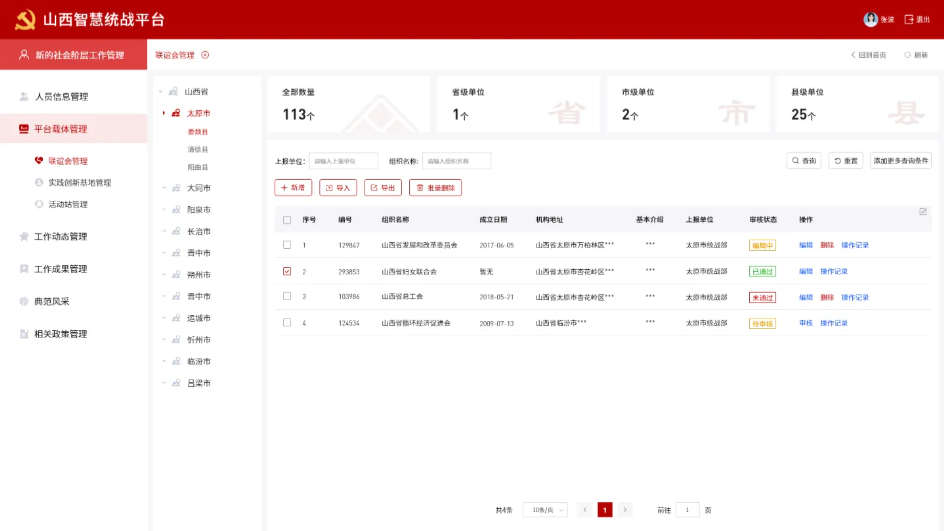Open 实践创新基地管理 submenu item
The image size is (944, 531).
pos(79,182)
